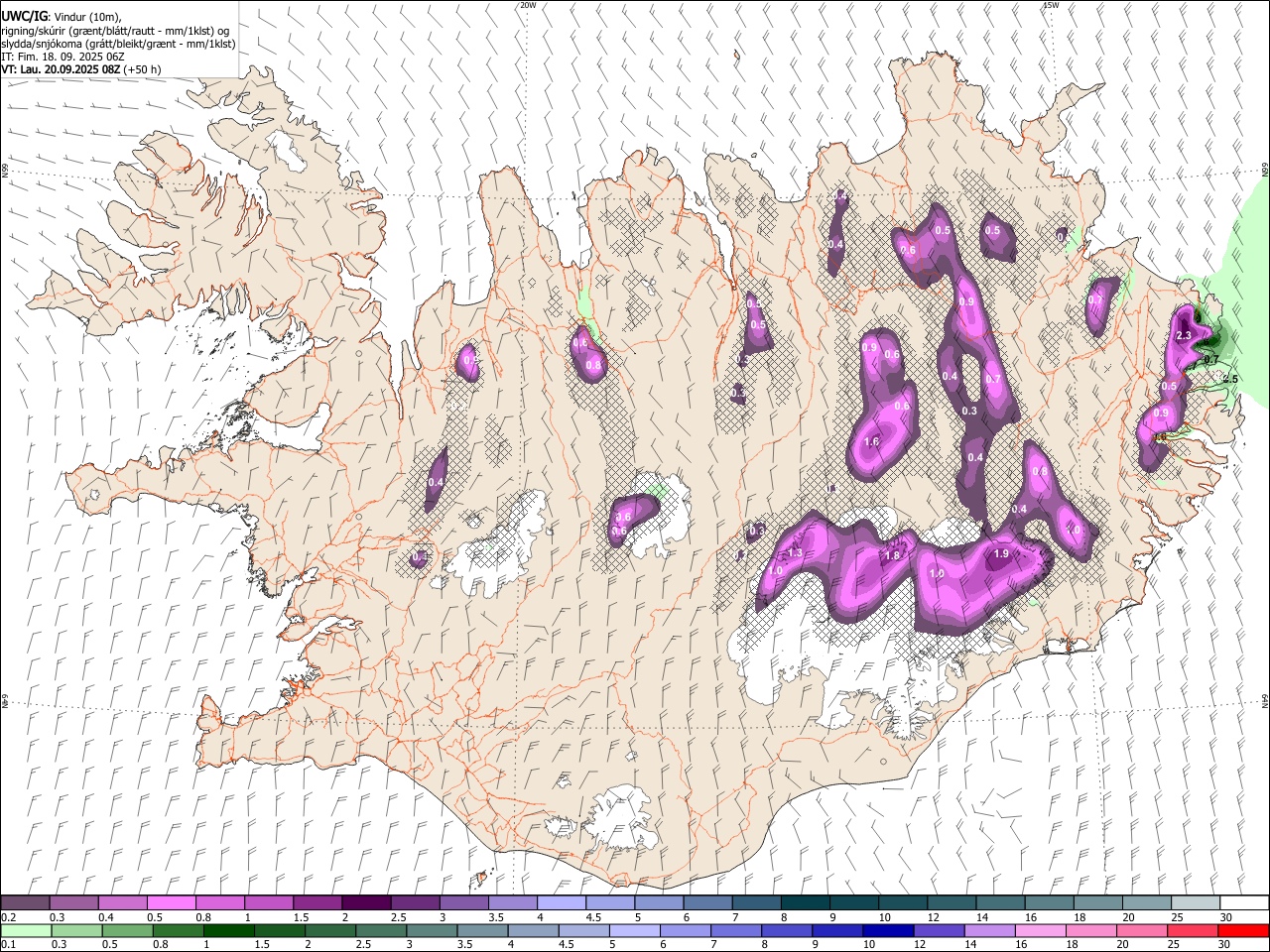Pick lower legend blue swatch from 8 to 9
The image size is (1270, 952).
coord(787,931)
